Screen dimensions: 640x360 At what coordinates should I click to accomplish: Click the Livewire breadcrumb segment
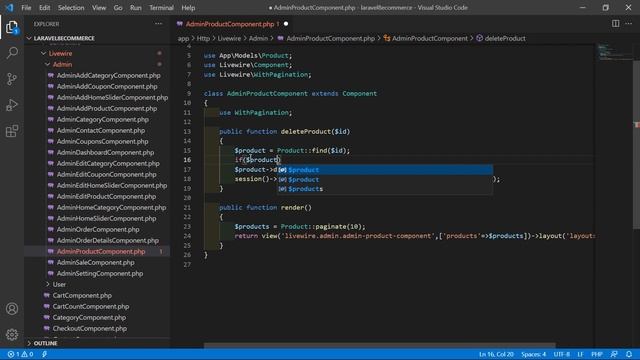[x=229, y=38]
